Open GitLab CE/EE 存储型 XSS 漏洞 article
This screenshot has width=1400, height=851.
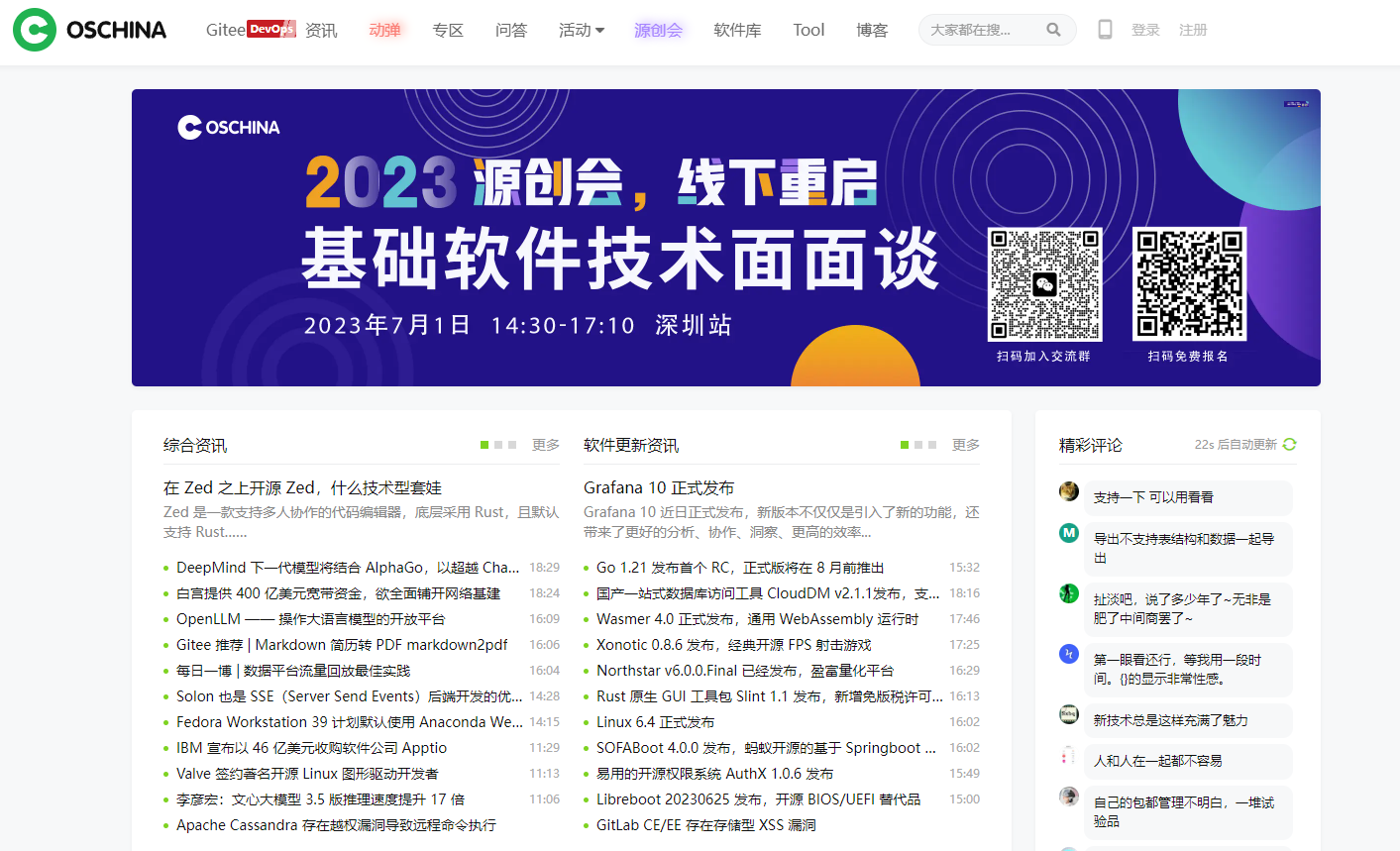[706, 825]
